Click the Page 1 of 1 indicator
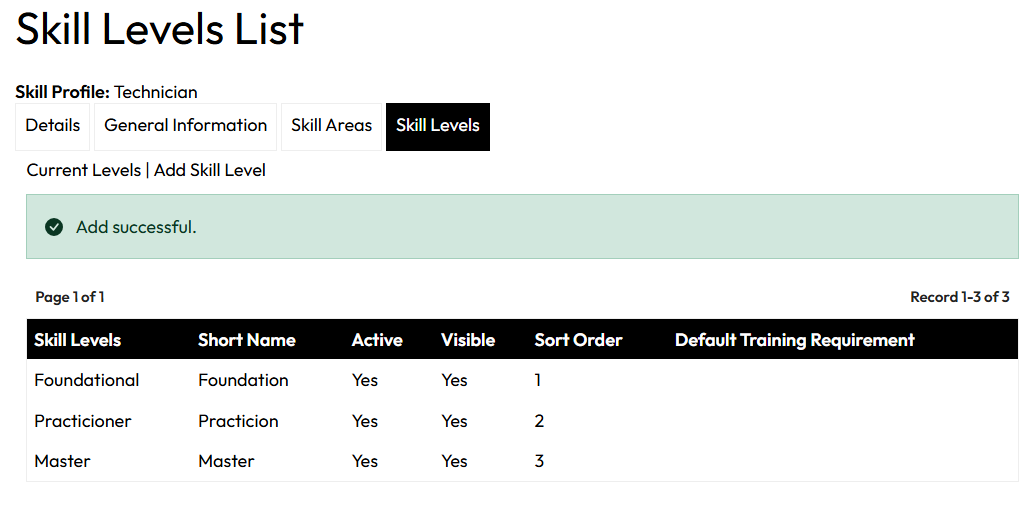Viewport: 1034px width, 521px height. [70, 297]
